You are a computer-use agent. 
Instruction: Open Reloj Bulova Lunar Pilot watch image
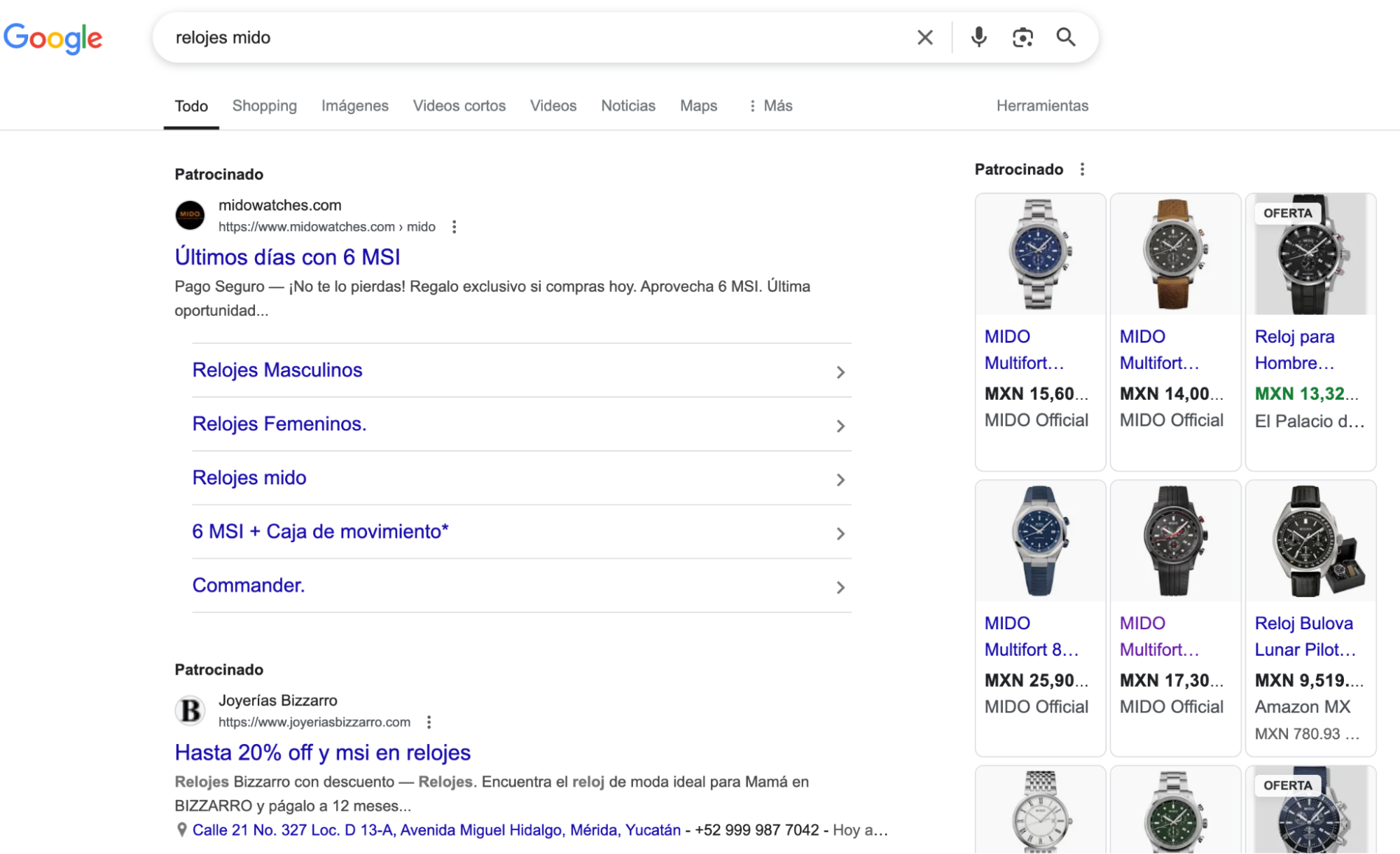[1310, 540]
